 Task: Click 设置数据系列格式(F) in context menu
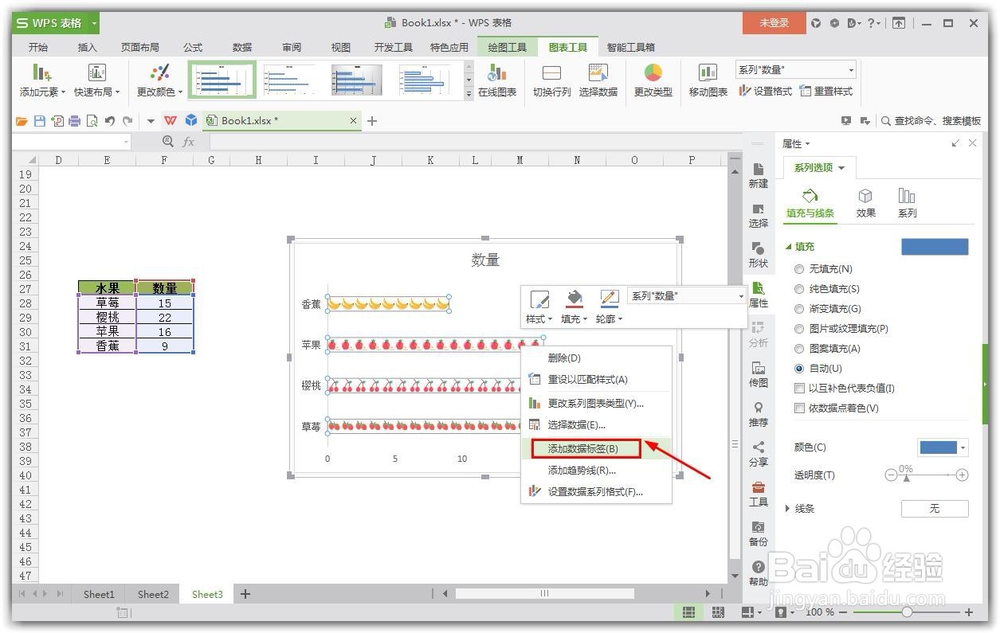click(x=596, y=492)
